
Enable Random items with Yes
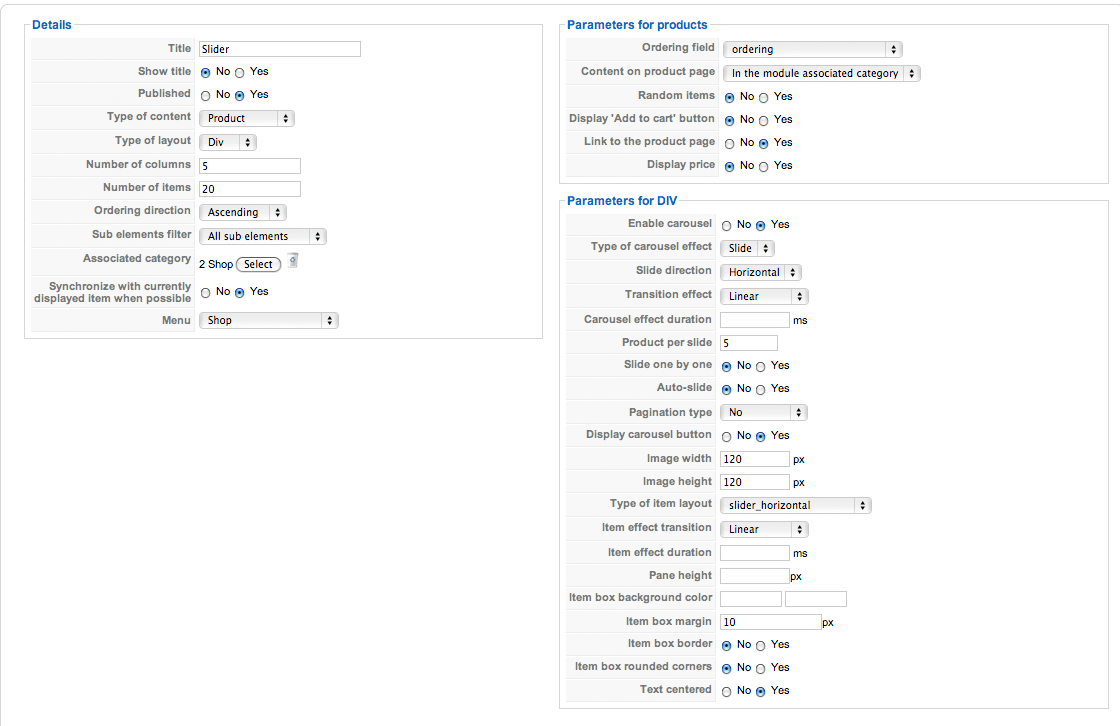click(x=764, y=98)
